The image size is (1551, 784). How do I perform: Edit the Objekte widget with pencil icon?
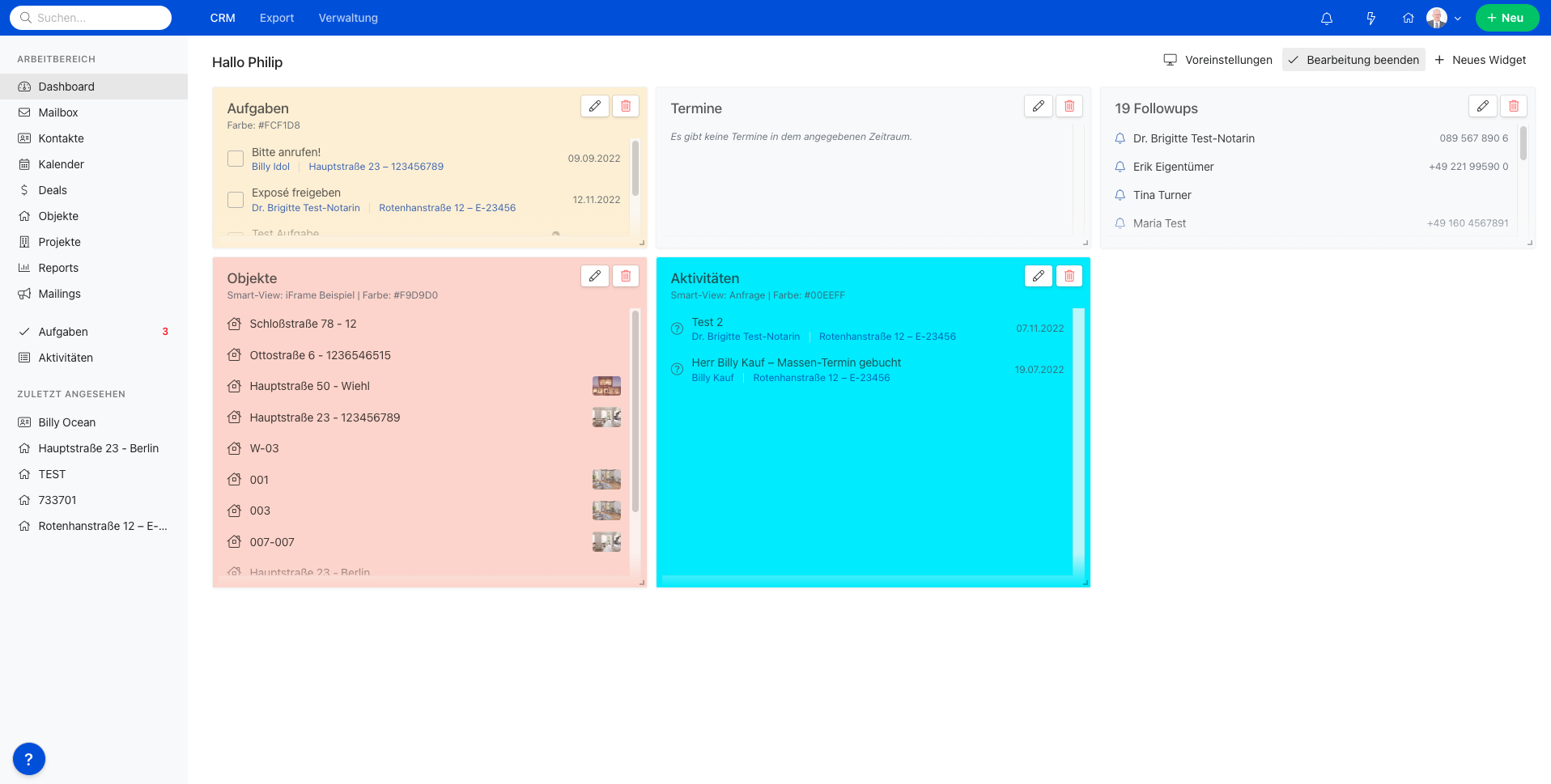tap(595, 276)
